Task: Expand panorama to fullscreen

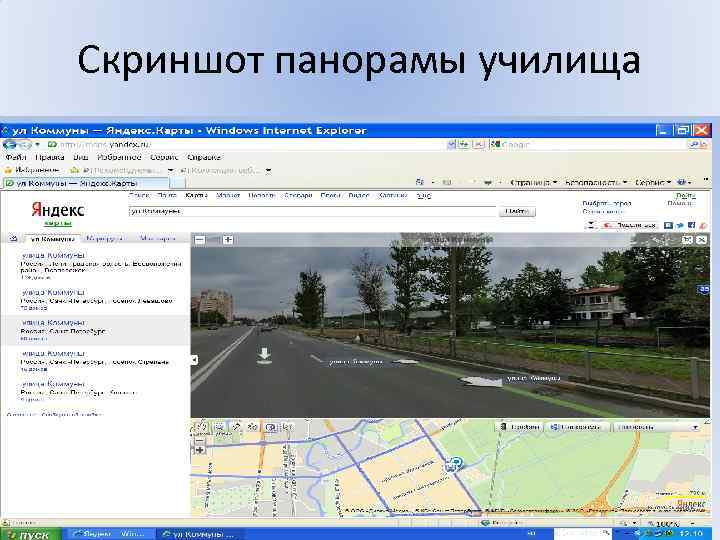Action: [x=687, y=240]
